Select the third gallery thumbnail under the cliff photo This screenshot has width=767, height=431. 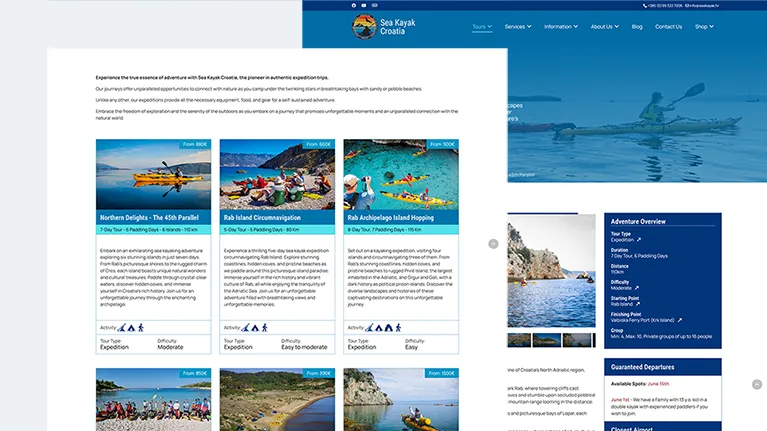pos(577,340)
